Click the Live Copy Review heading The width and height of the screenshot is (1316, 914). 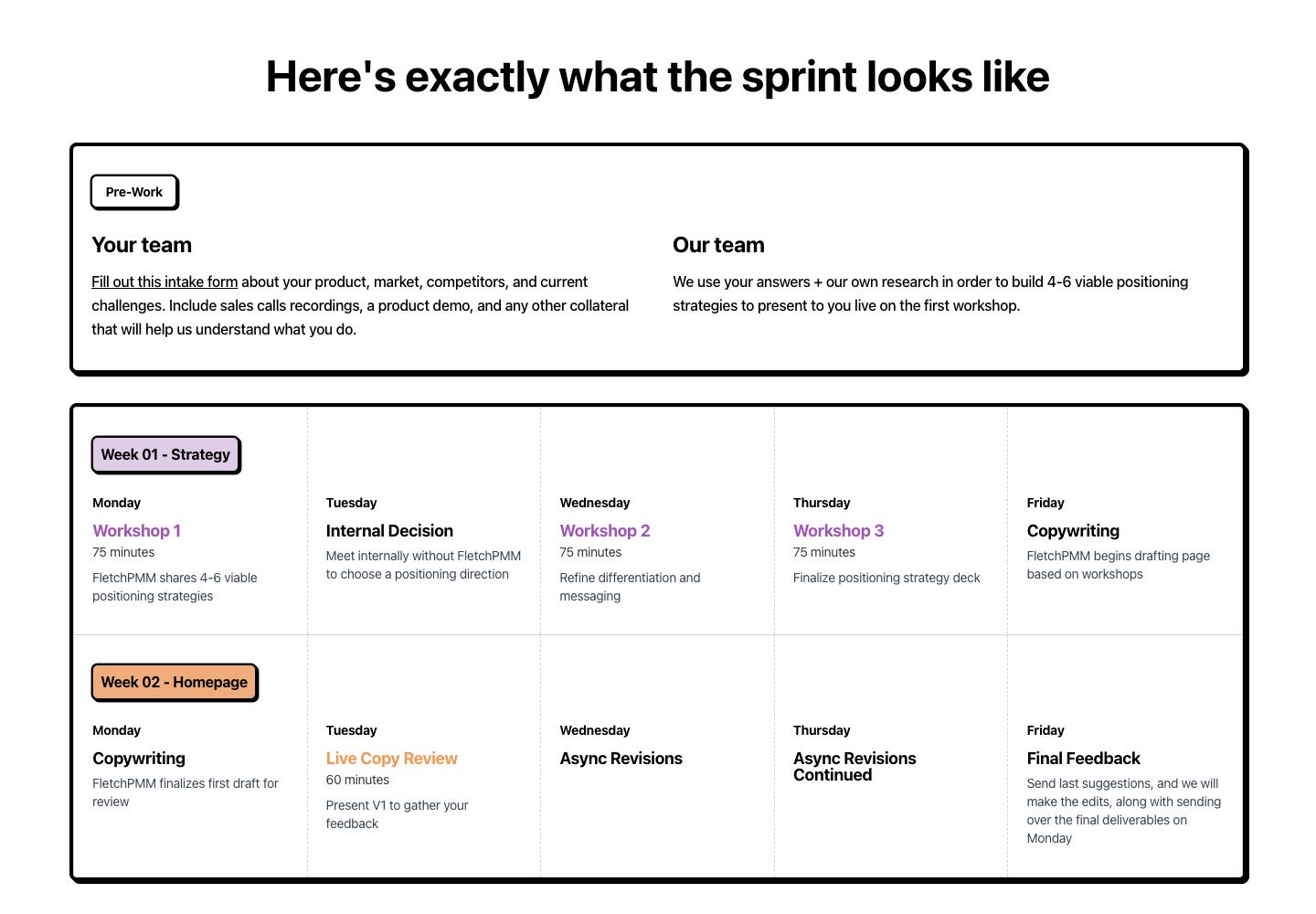(x=392, y=758)
